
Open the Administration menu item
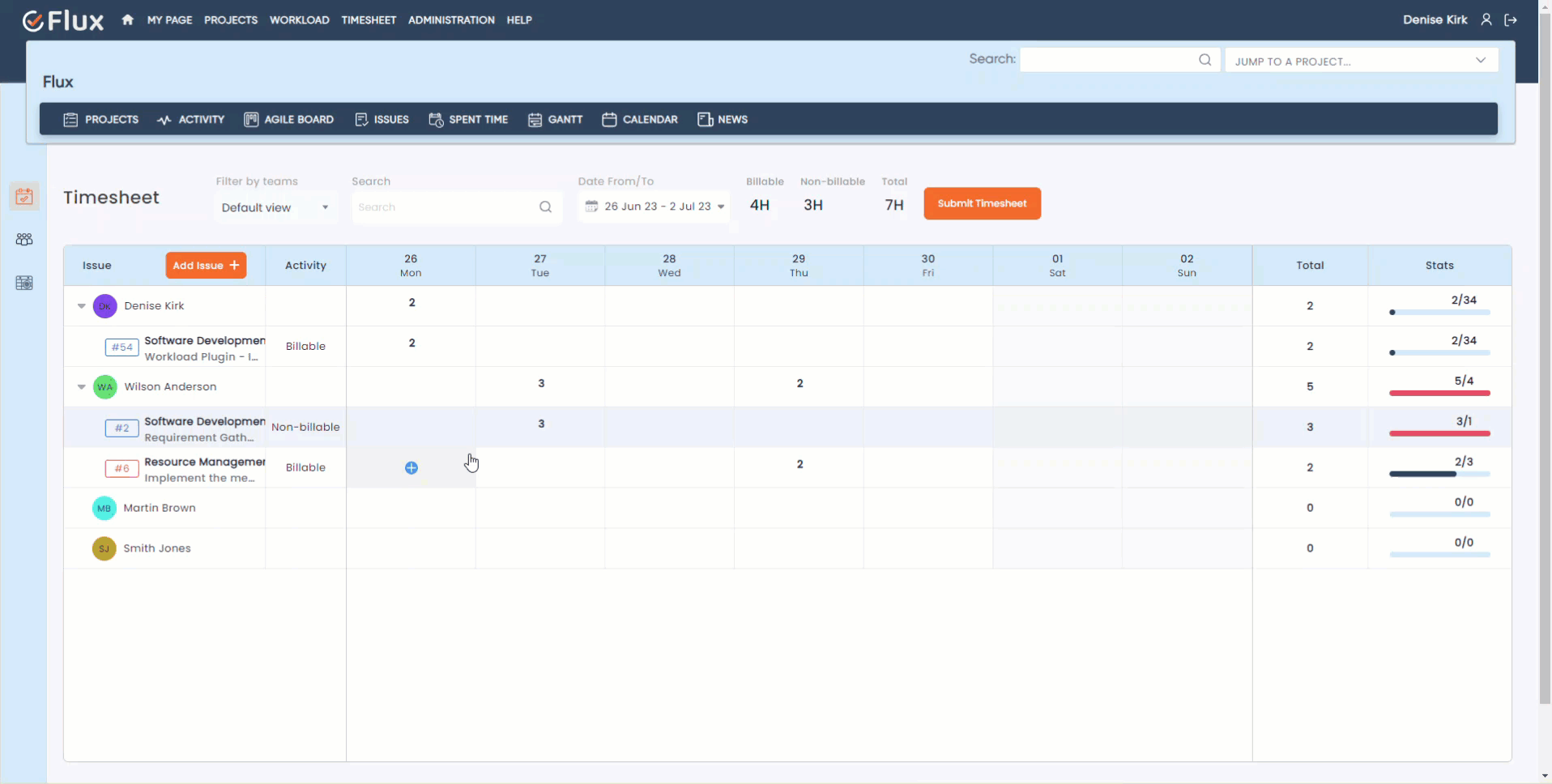click(x=451, y=20)
